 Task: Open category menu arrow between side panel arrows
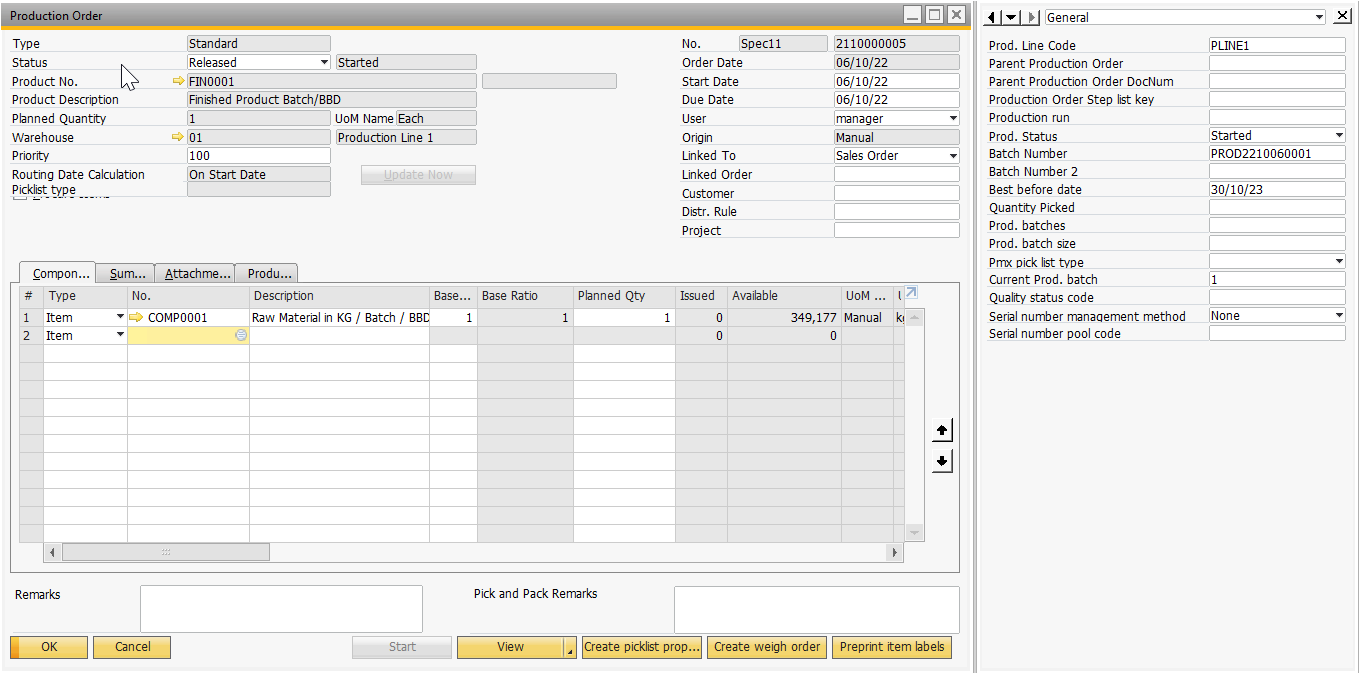click(1012, 17)
